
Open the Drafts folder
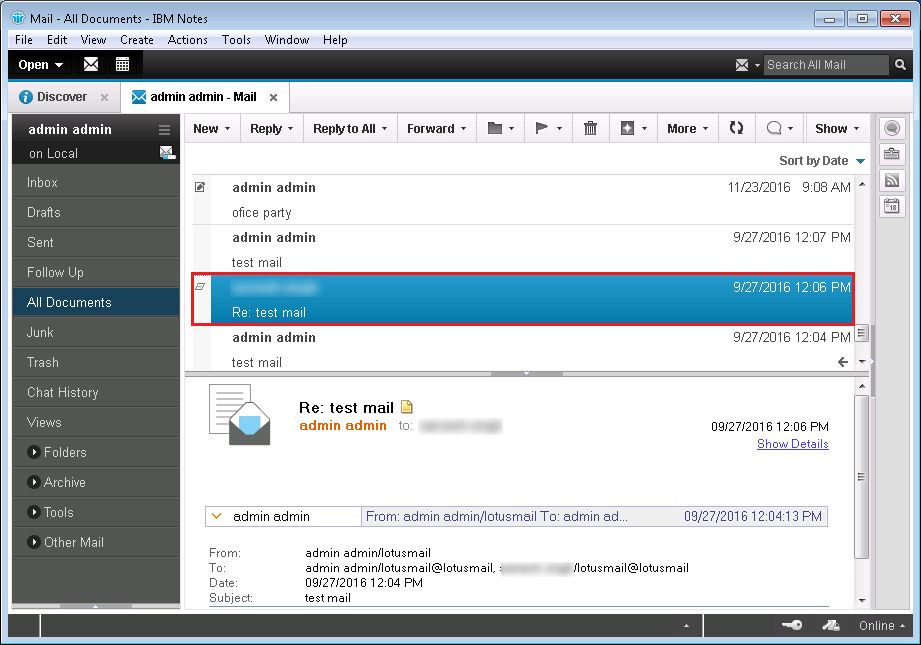pos(96,212)
